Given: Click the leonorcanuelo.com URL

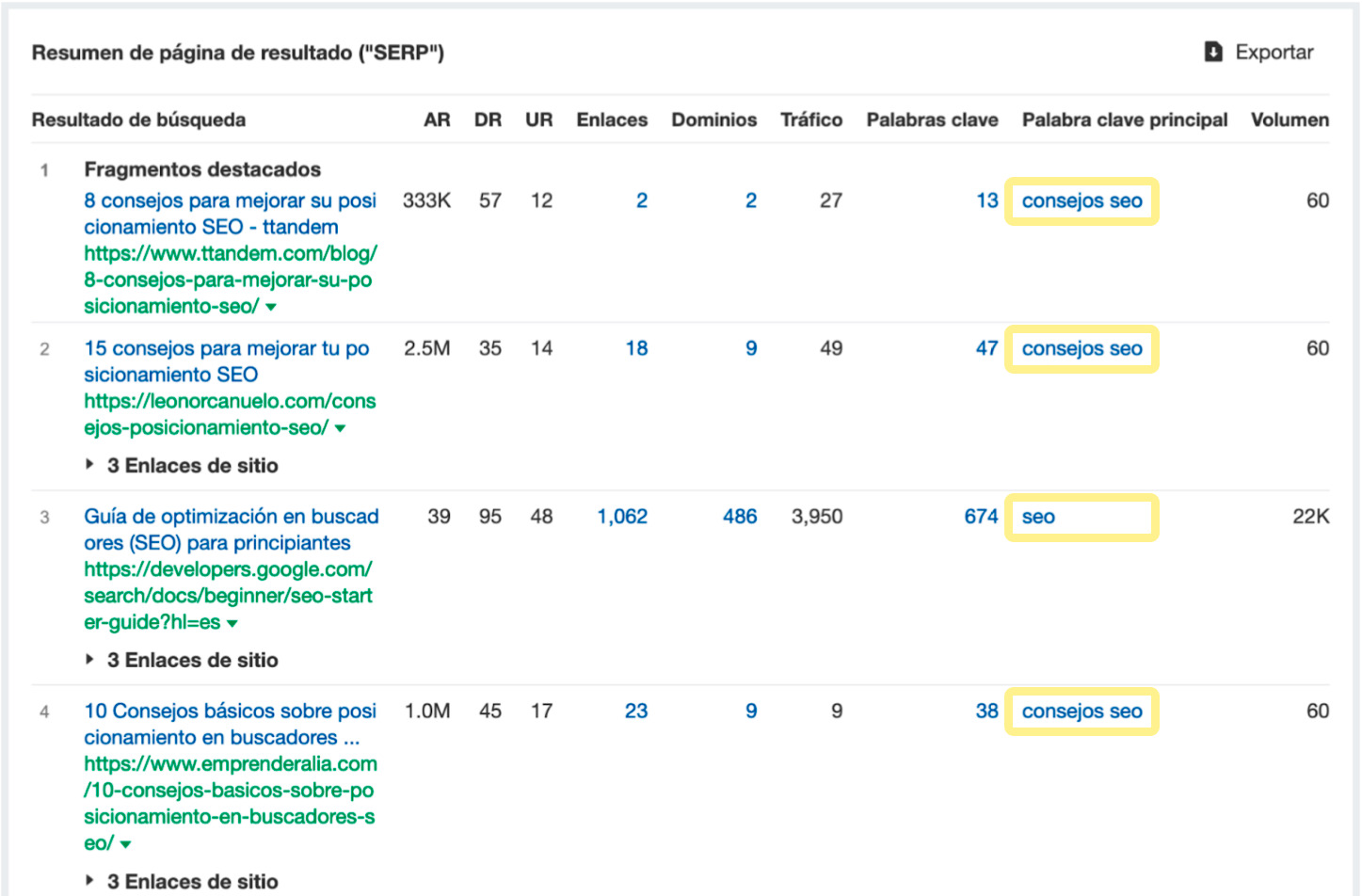Looking at the screenshot, I should (x=230, y=414).
